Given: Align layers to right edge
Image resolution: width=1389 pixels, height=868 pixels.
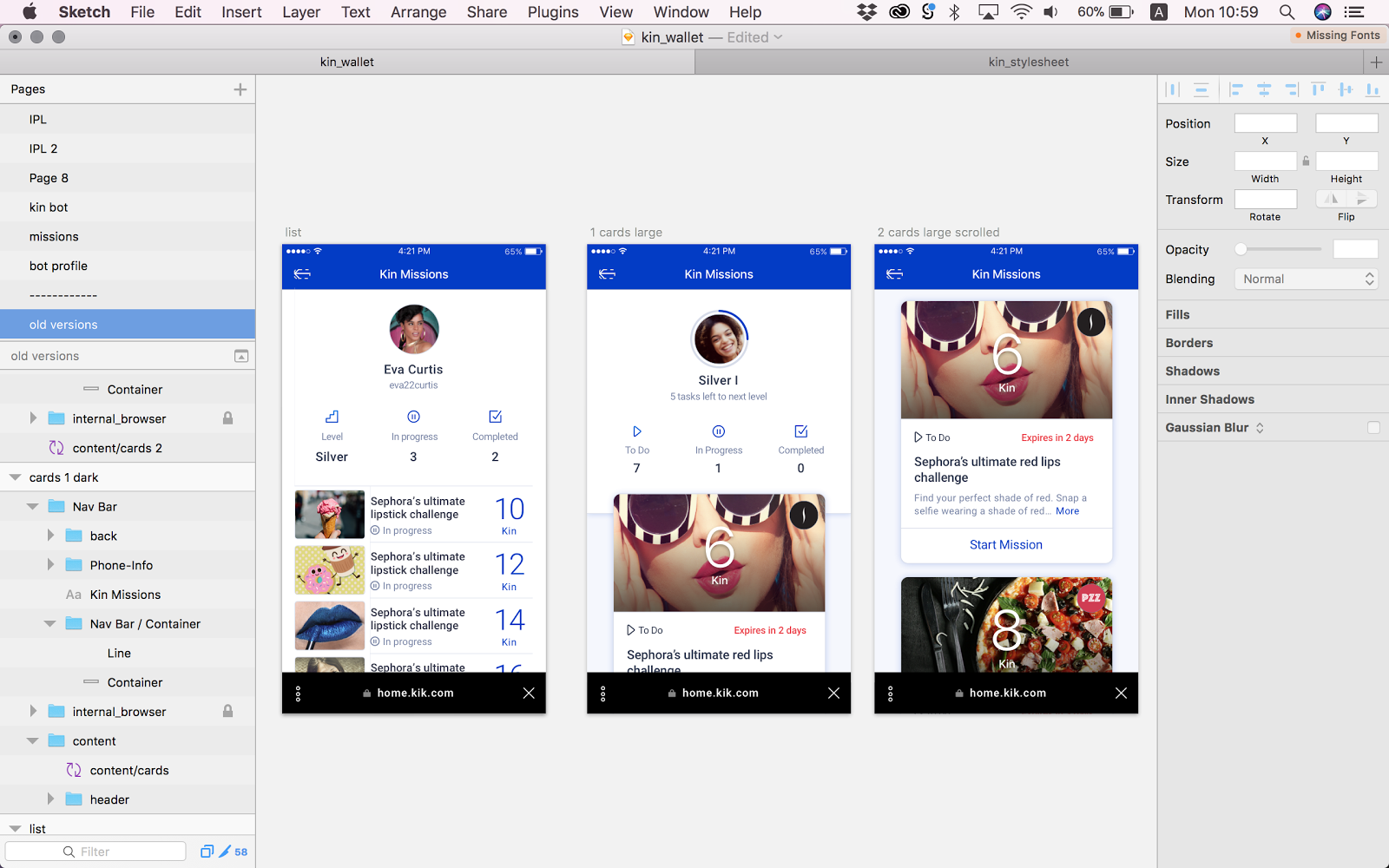Looking at the screenshot, I should click(x=1292, y=89).
